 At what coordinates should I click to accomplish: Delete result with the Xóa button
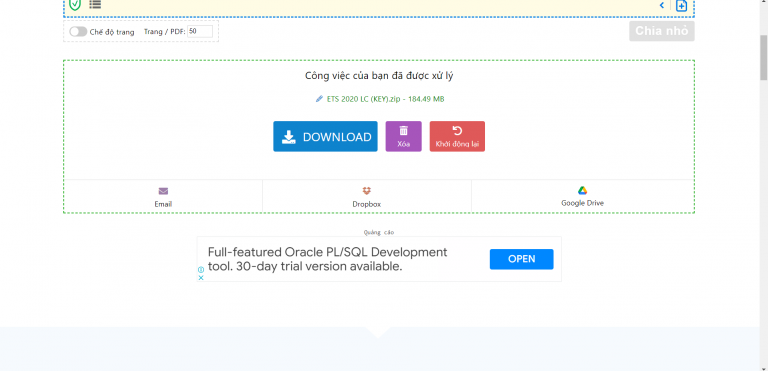coord(404,136)
